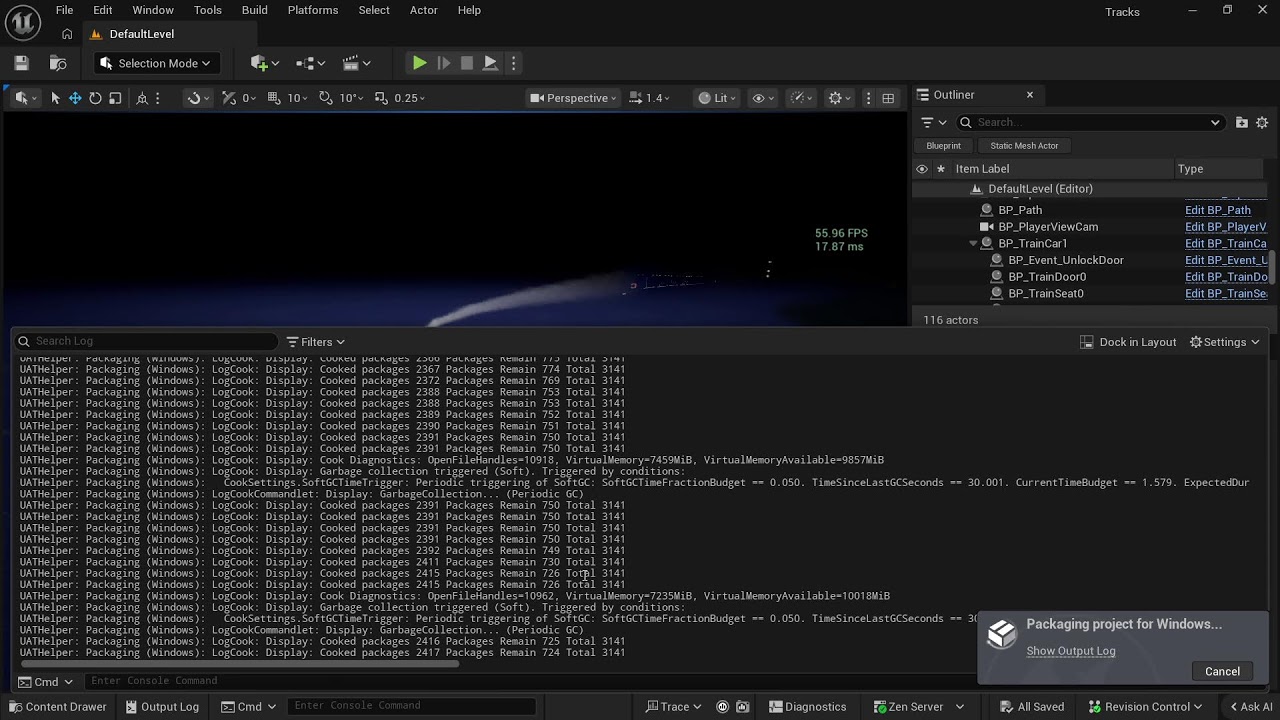Click the viewport layout grid icon
The width and height of the screenshot is (1280, 720).
(x=888, y=98)
